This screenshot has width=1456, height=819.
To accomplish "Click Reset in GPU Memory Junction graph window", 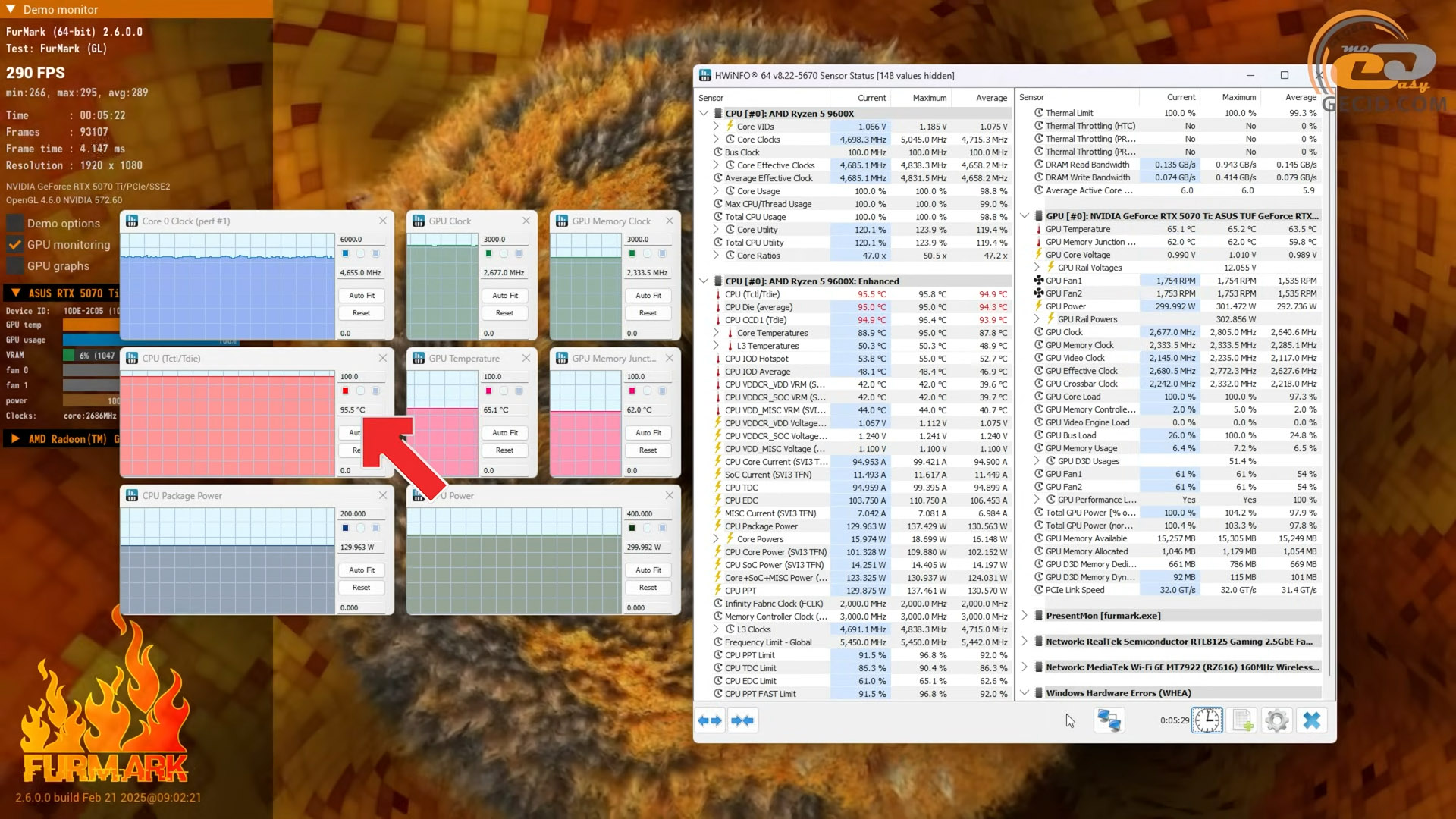I will click(648, 450).
